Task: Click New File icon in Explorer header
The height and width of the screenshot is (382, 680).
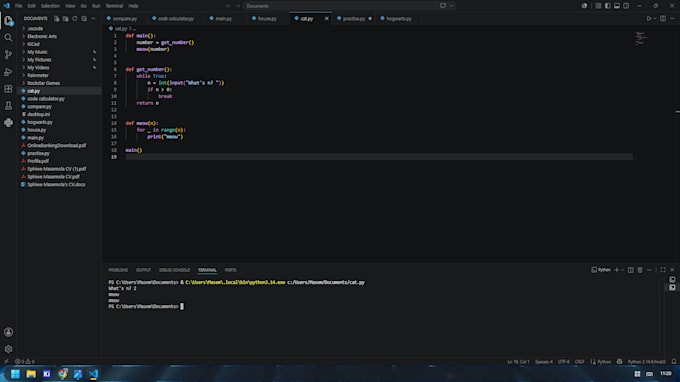Action: coord(56,19)
